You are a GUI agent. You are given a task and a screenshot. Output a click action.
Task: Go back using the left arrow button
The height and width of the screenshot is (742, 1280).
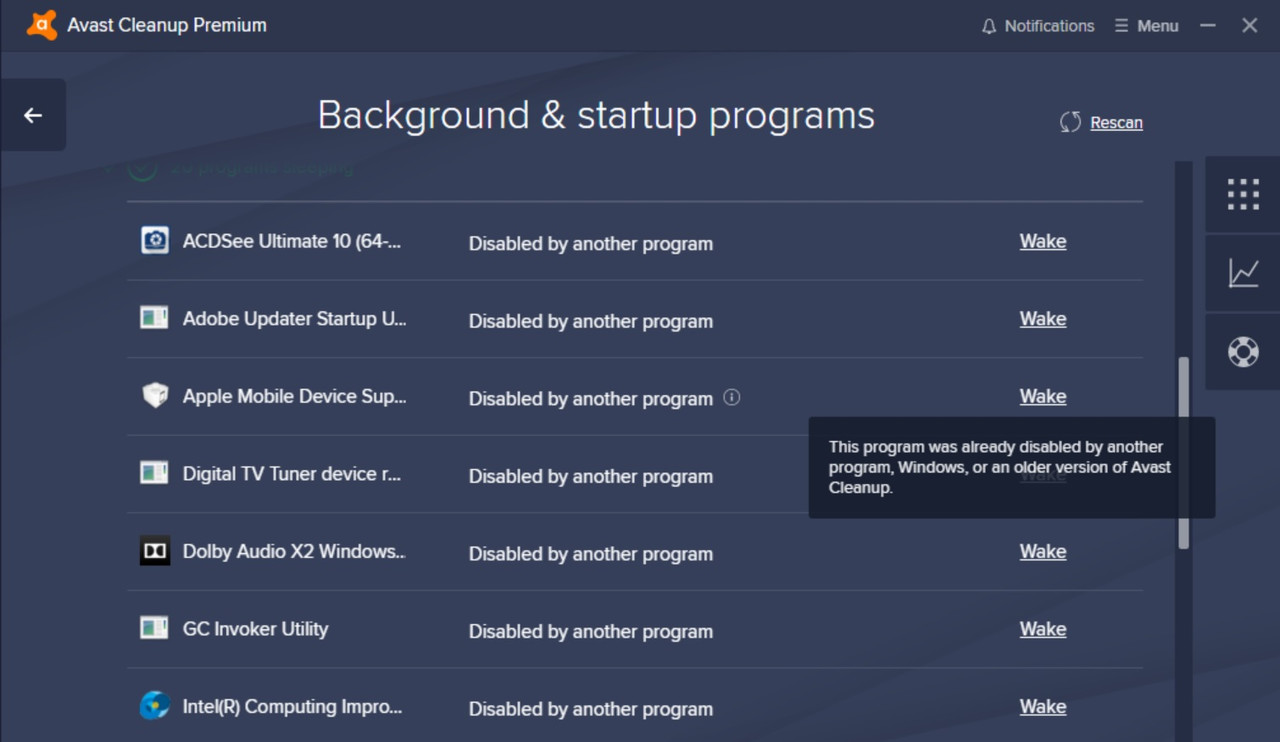coord(33,115)
